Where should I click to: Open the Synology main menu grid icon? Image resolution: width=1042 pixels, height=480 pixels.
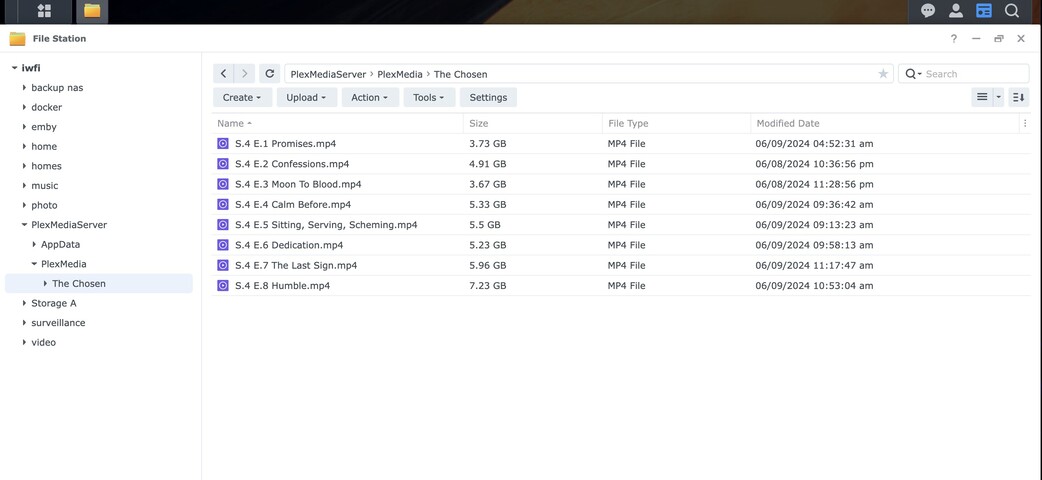[x=45, y=11]
